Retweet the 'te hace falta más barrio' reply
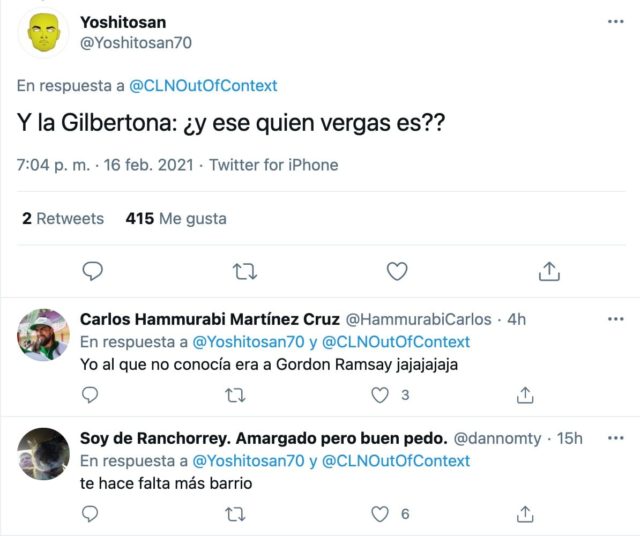This screenshot has height=536, width=640. pos(235,514)
